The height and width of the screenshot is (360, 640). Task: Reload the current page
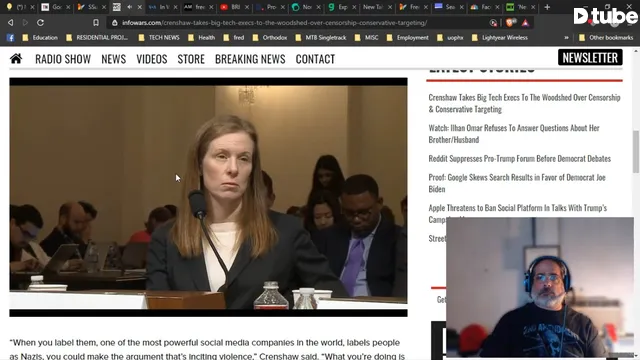coord(40,22)
